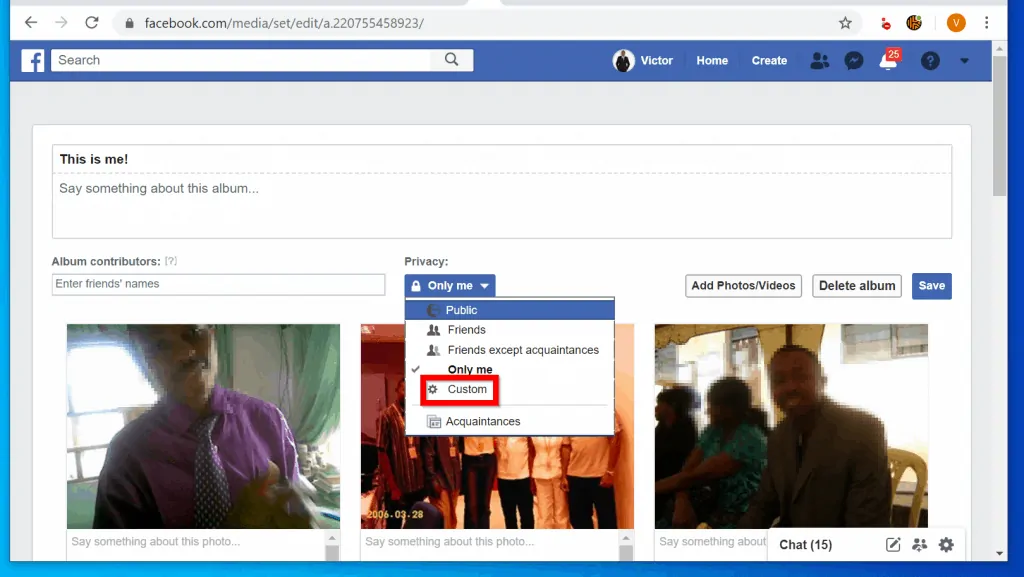The width and height of the screenshot is (1024, 577).
Task: Bookmark this page with star icon
Action: click(x=845, y=22)
